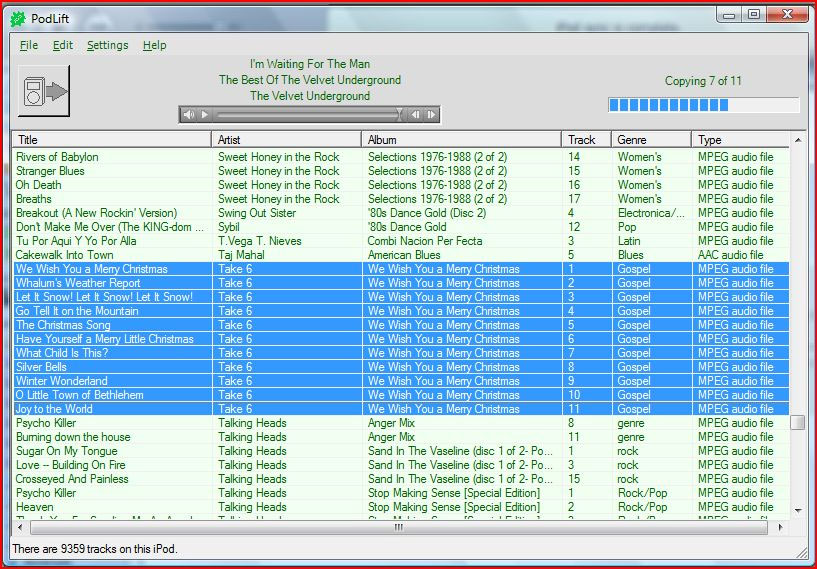Mute audio with the speaker icon
Screen dimensions: 817x569
pos(189,115)
